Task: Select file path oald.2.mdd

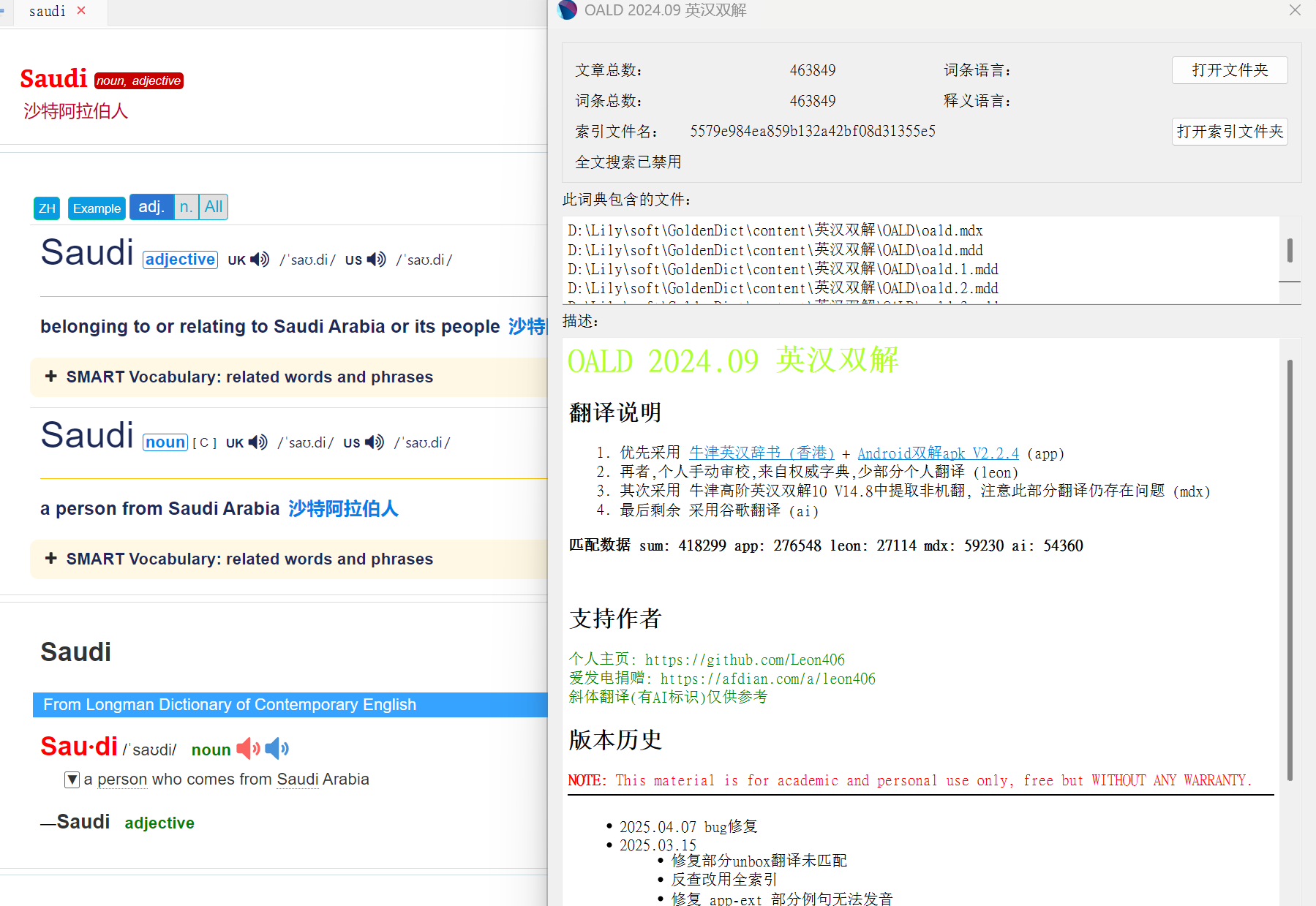Action: pos(783,288)
